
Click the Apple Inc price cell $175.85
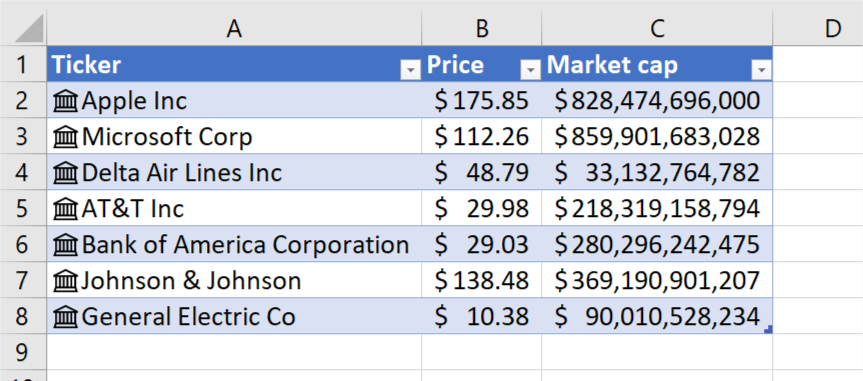click(x=482, y=101)
